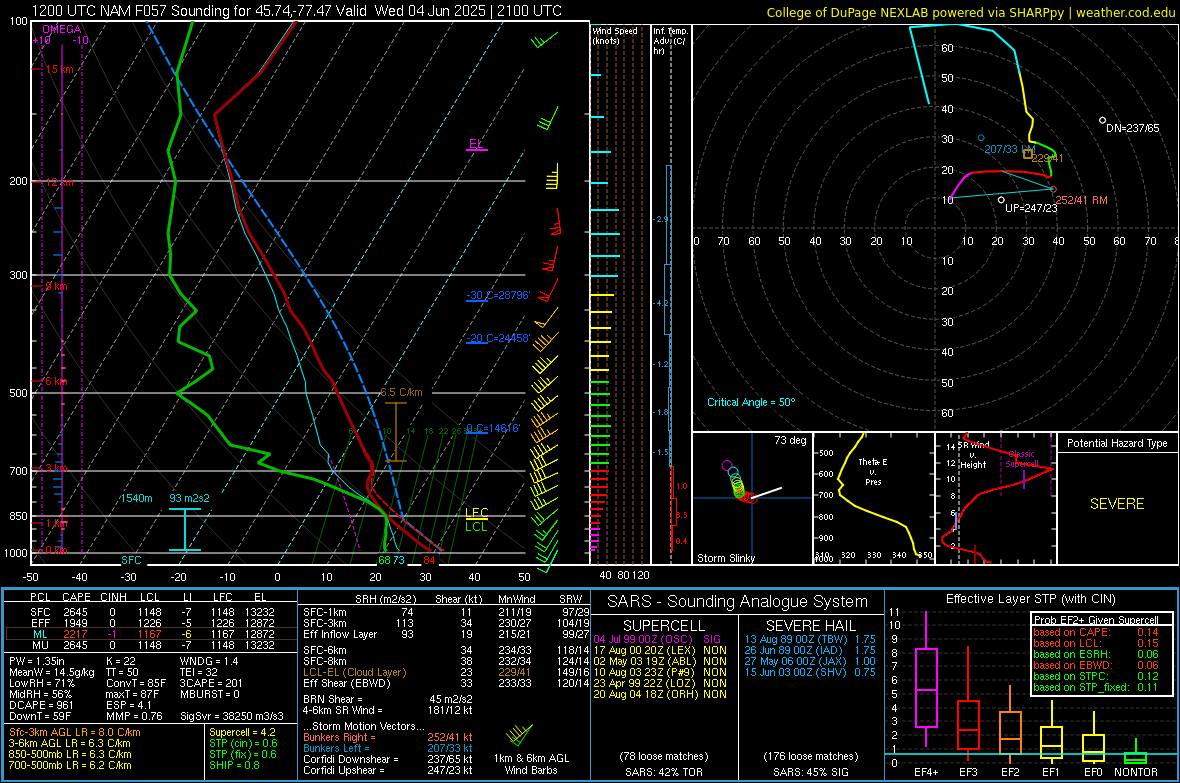Click the Supercell = 4.2 composite value
Viewport: 1180px width, 783px height.
point(242,732)
